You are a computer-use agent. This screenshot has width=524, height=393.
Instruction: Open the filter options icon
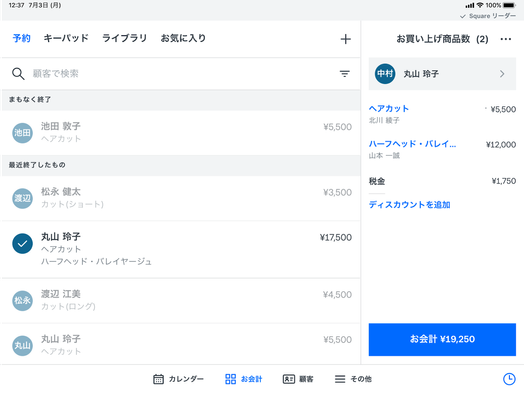click(345, 74)
